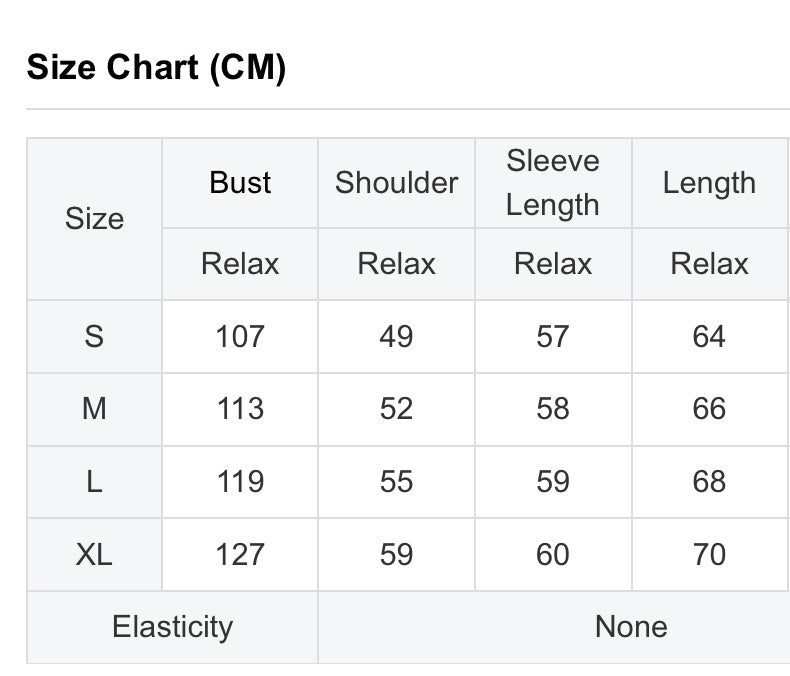
Task: Select the bust value 107
Action: 240,336
